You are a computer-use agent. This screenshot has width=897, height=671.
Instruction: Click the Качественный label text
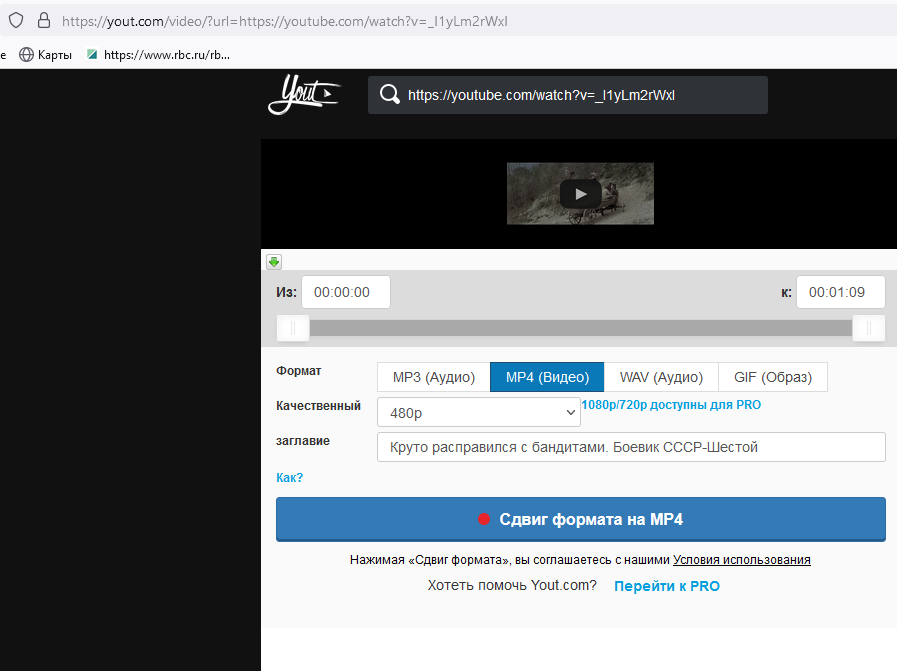tap(318, 406)
